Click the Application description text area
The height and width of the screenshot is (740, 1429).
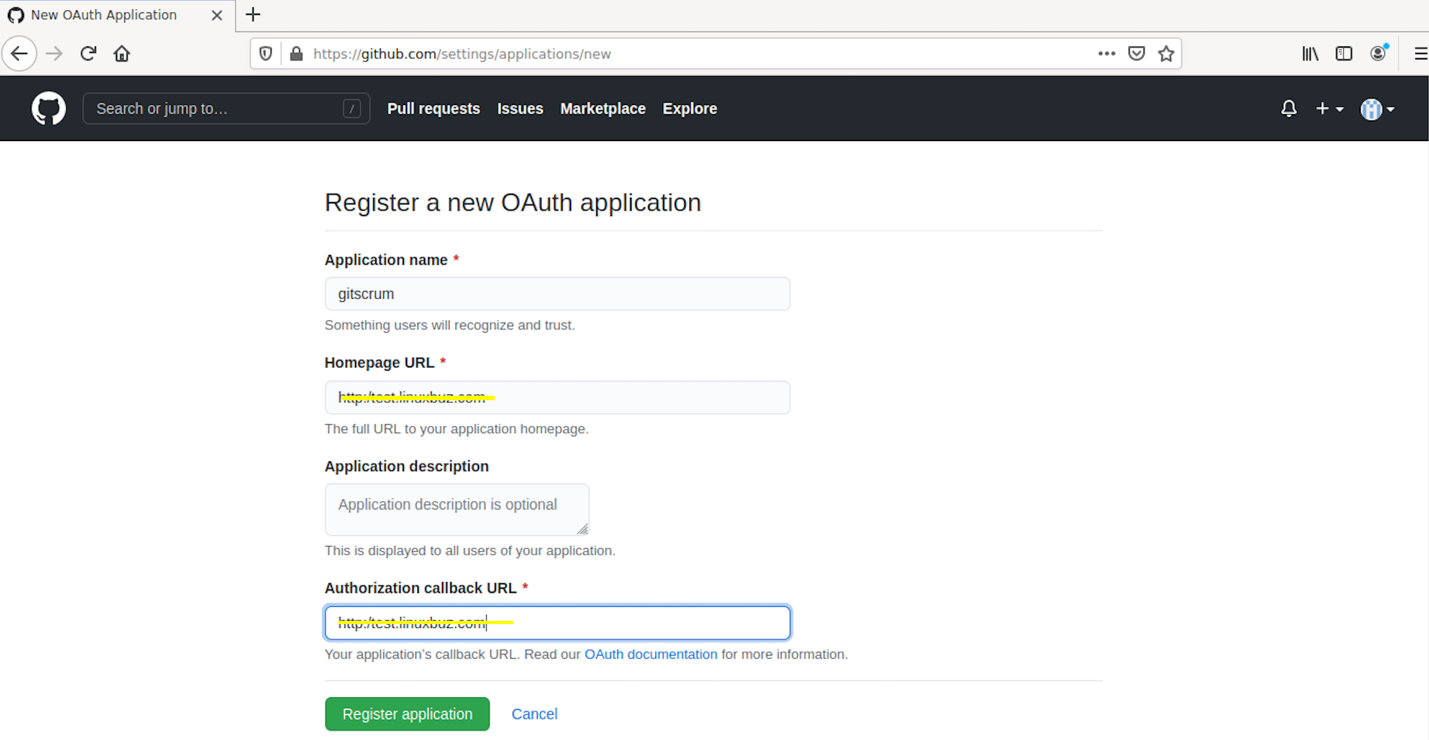tap(457, 510)
